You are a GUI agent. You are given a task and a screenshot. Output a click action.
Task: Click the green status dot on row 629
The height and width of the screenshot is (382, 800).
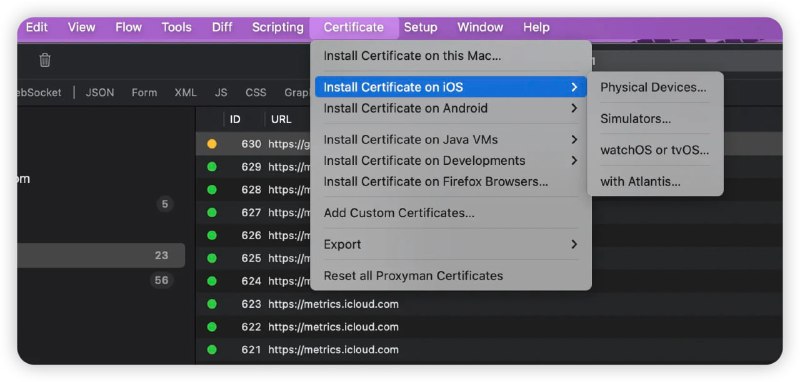tap(212, 167)
